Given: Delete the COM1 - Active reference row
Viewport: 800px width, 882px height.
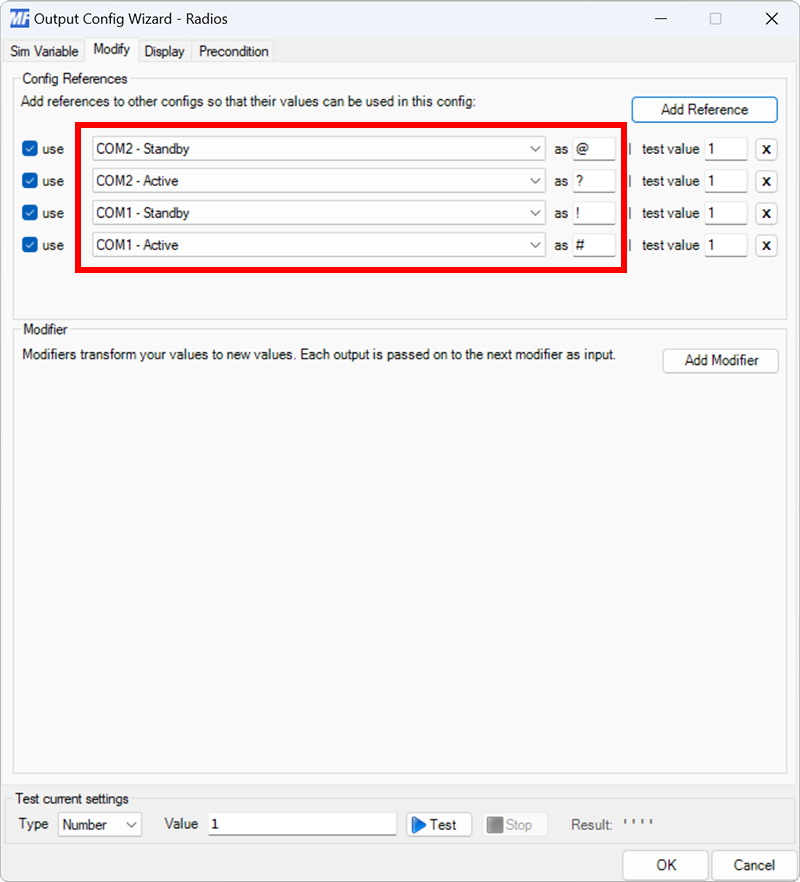Looking at the screenshot, I should tap(766, 244).
